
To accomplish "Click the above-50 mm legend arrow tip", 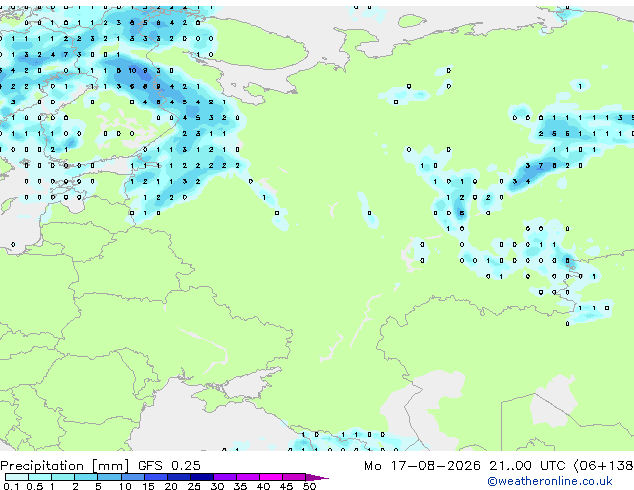I will [x=317, y=477].
